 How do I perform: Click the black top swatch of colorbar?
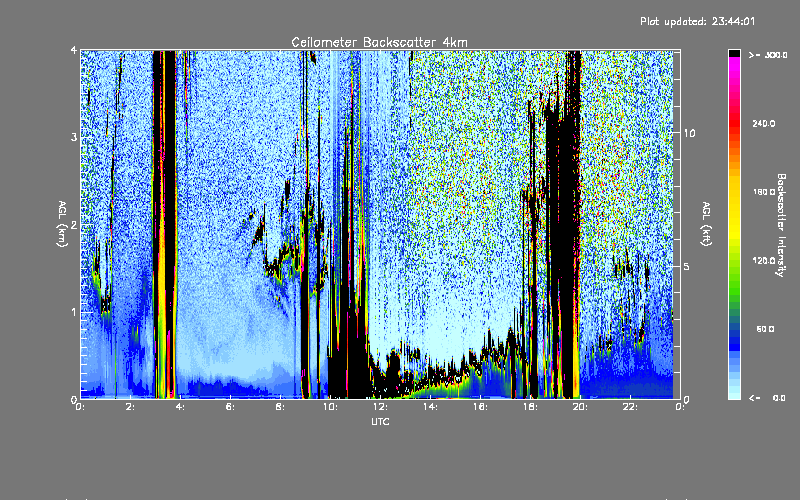[x=734, y=53]
